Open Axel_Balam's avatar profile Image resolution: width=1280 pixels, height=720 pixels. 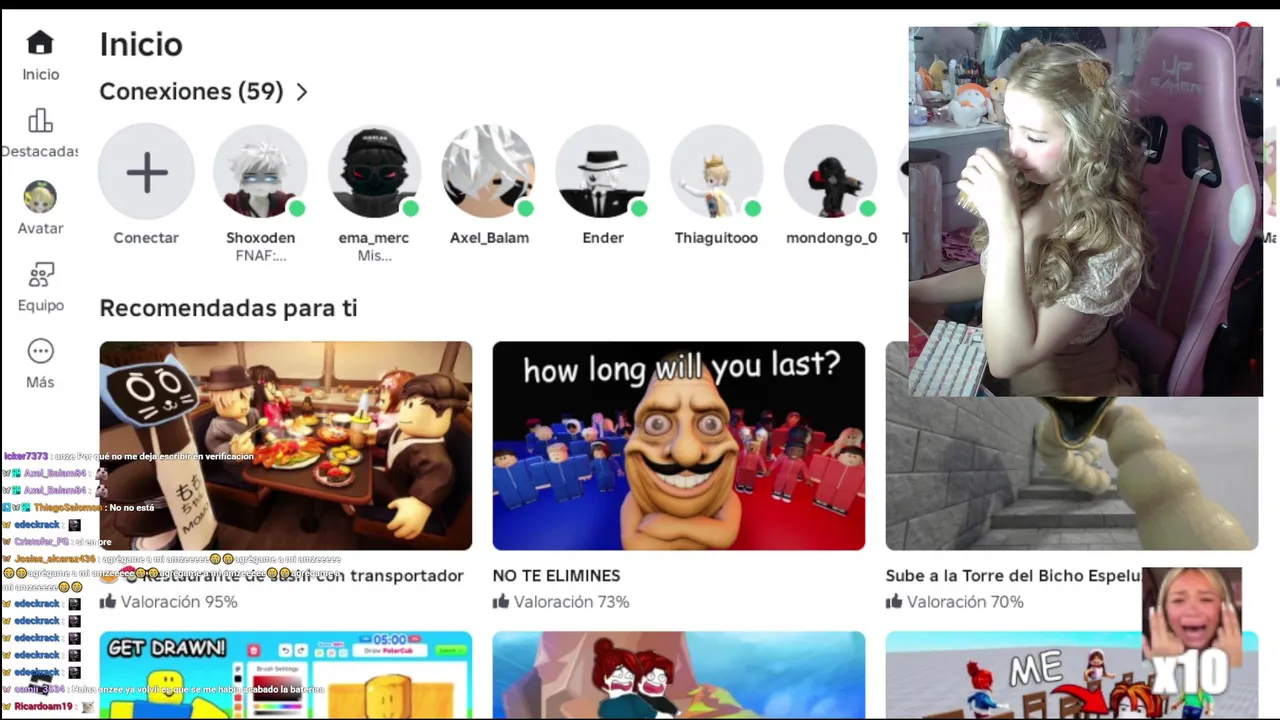[x=489, y=172]
